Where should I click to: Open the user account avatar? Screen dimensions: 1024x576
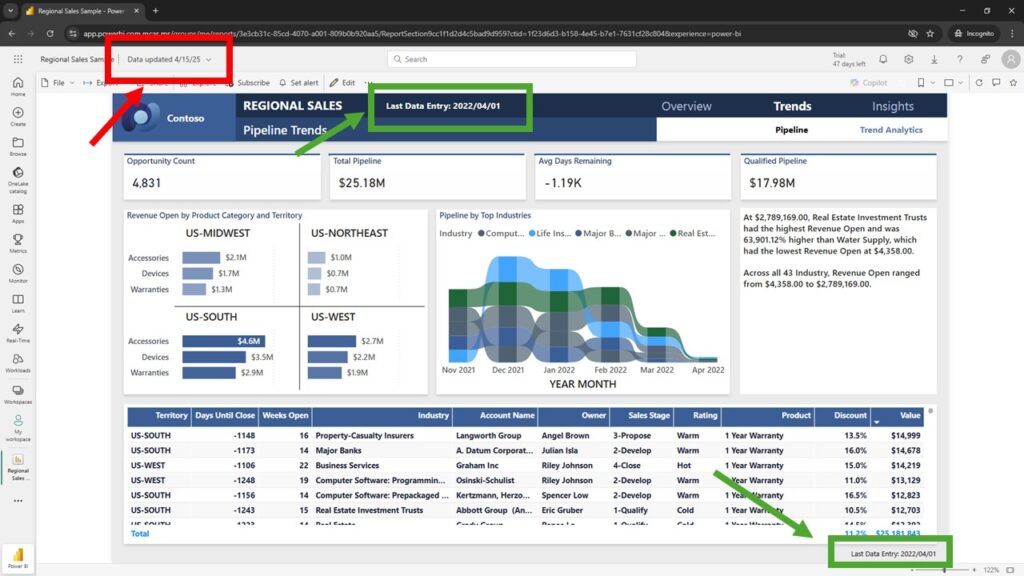[x=1011, y=59]
